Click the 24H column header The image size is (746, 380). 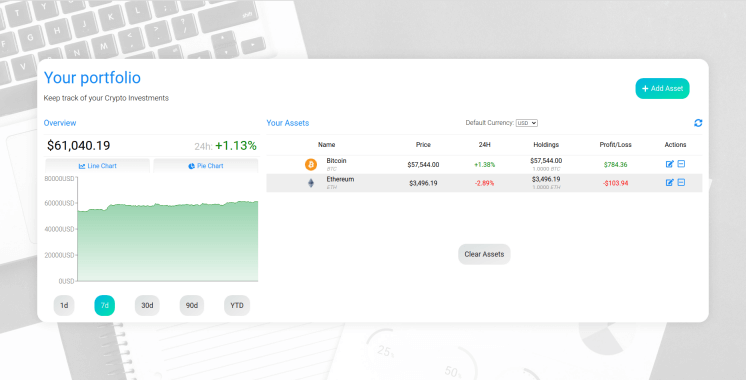[x=484, y=145]
